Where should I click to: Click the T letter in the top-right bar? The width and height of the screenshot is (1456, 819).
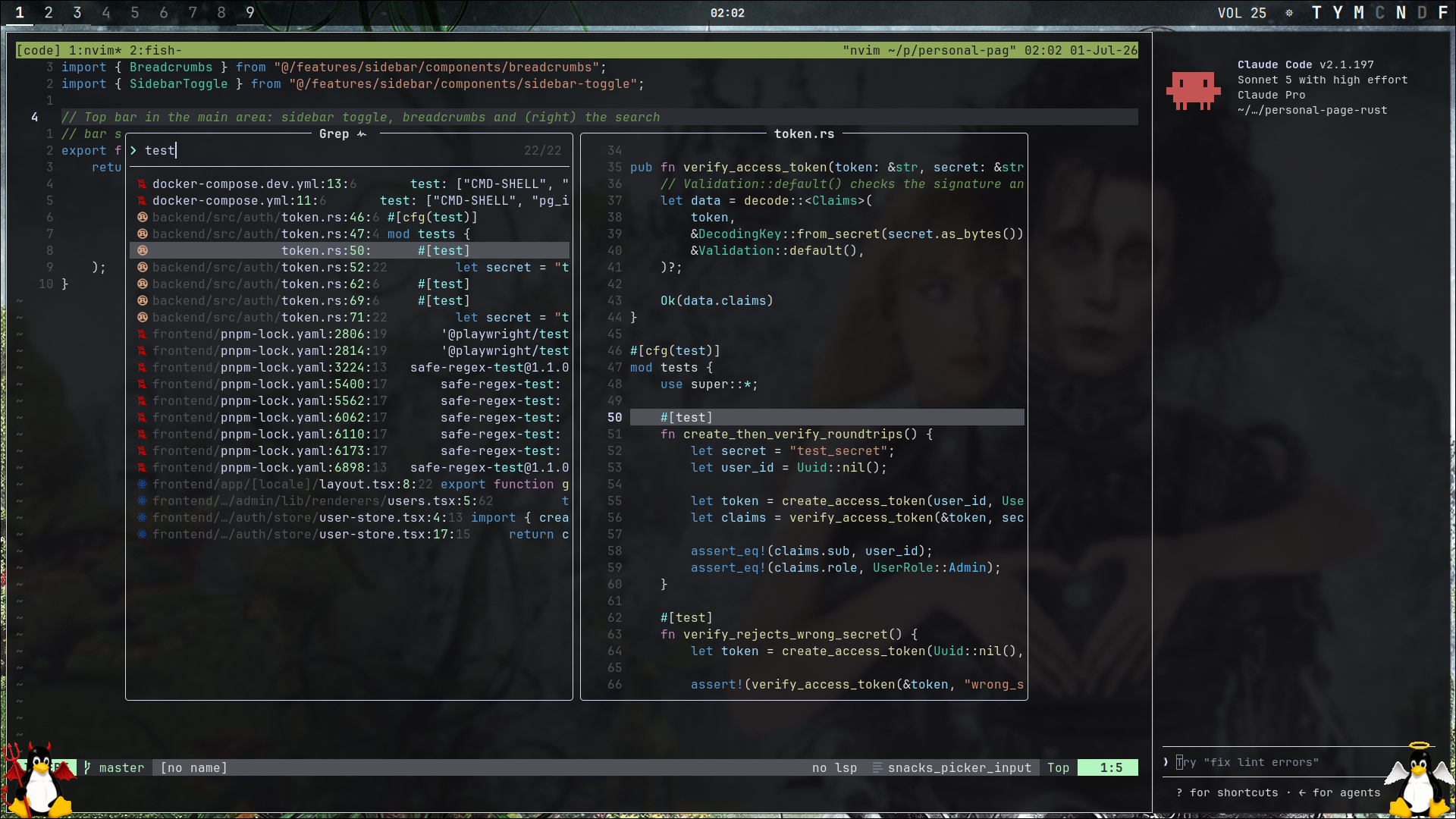(x=1316, y=13)
